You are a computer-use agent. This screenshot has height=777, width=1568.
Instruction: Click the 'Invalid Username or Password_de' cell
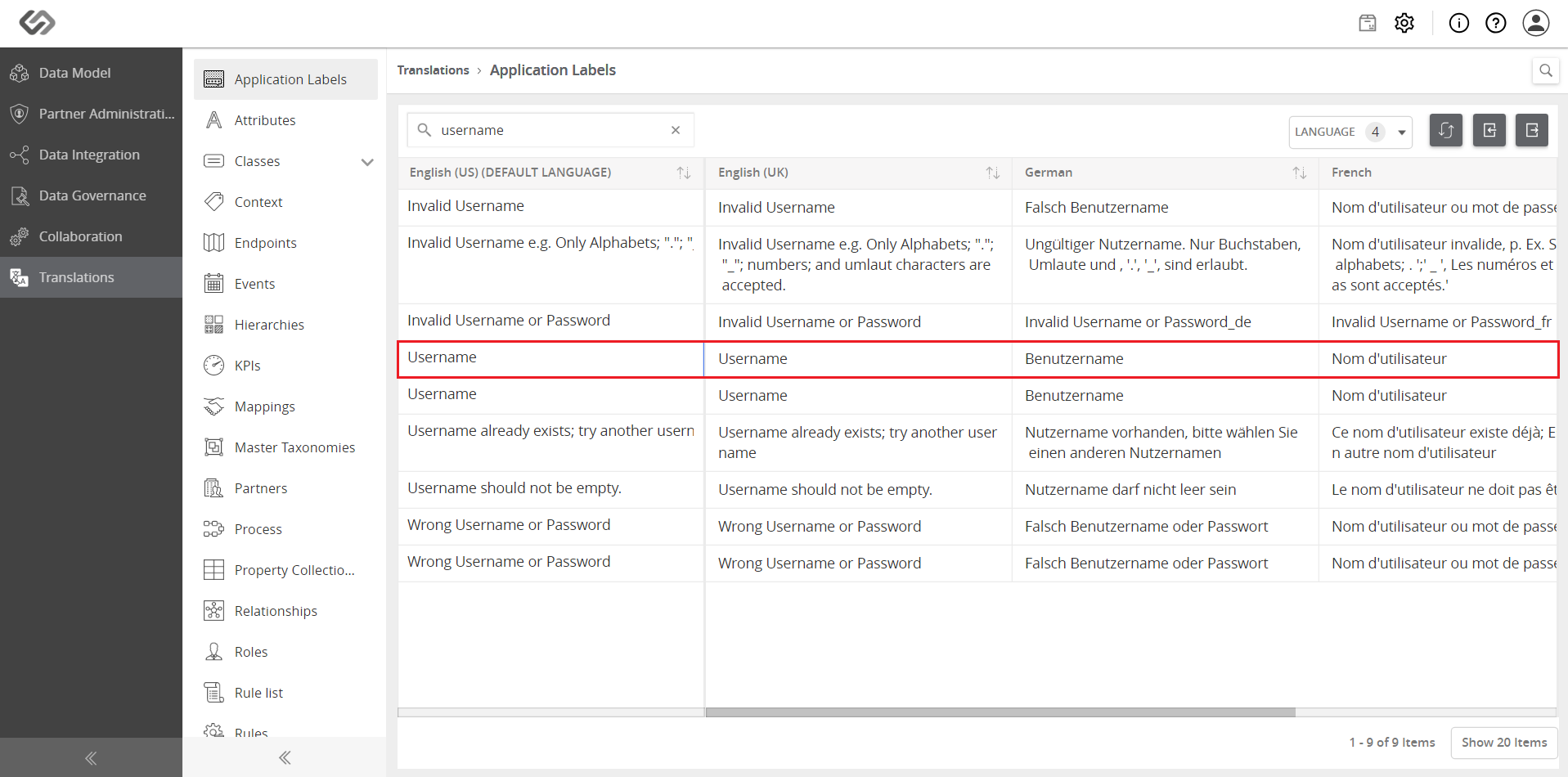click(x=1165, y=322)
